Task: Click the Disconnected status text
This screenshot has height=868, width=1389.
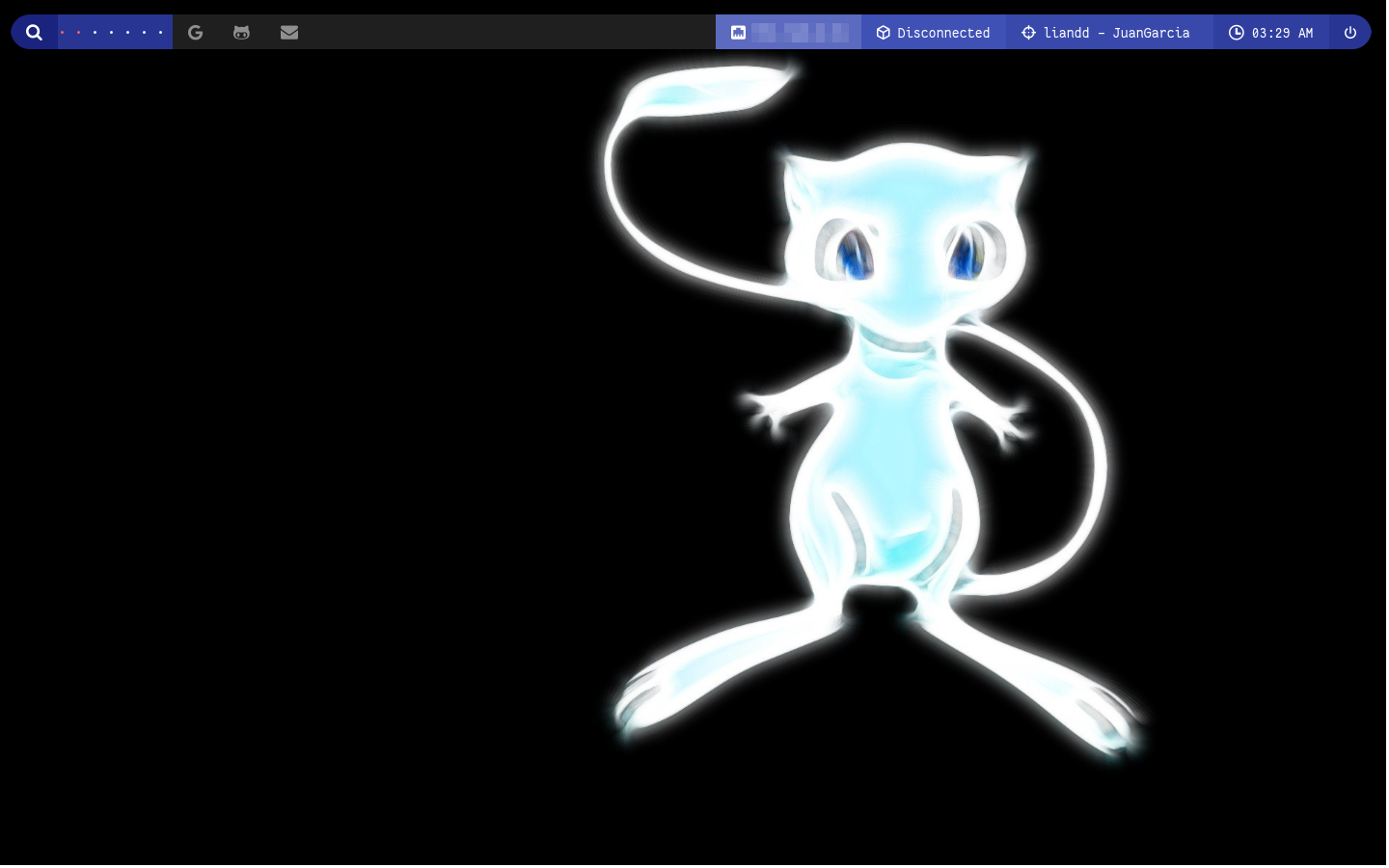Action: tap(943, 33)
